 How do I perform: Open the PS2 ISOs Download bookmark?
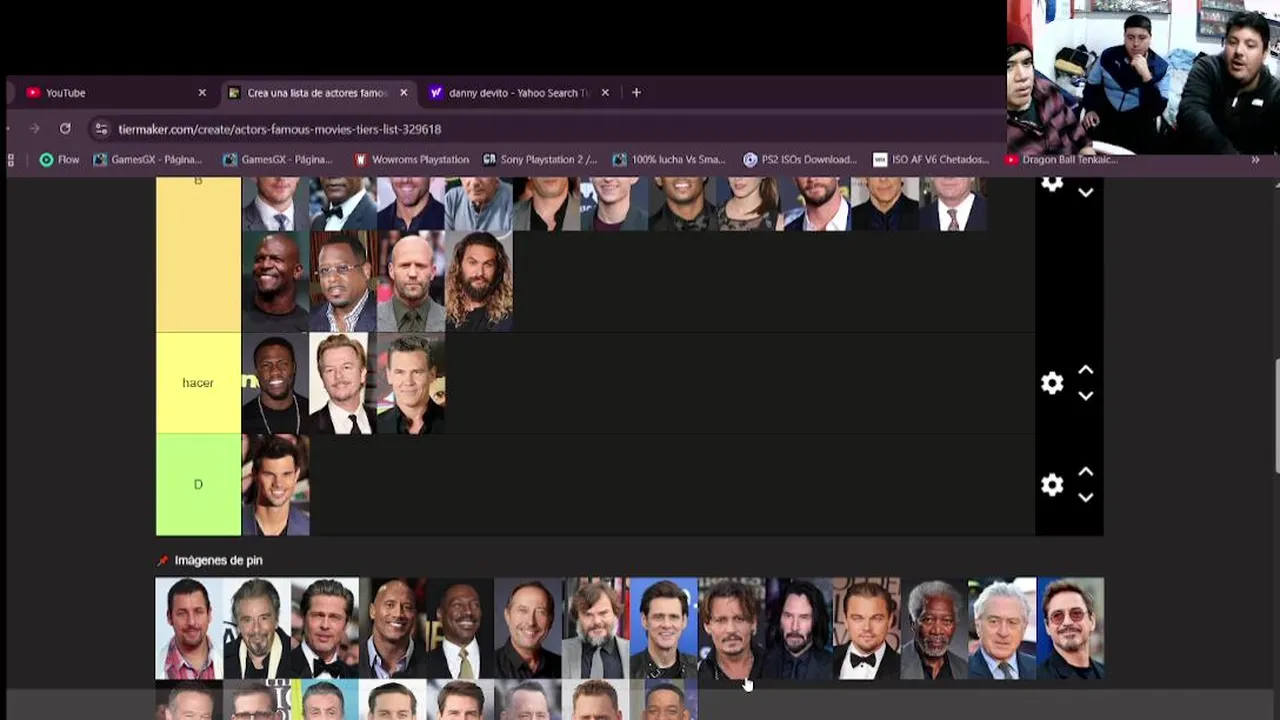coord(800,159)
